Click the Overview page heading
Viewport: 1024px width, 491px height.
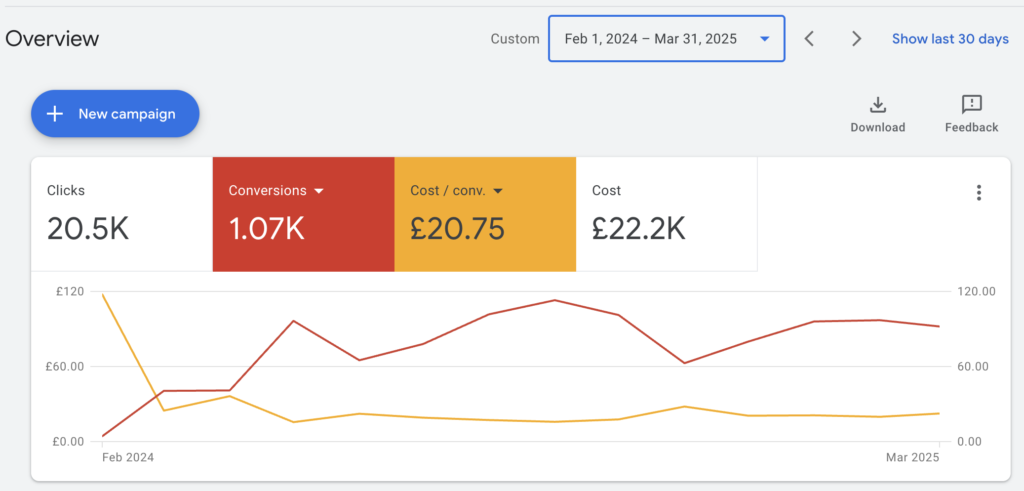pyautogui.click(x=52, y=39)
